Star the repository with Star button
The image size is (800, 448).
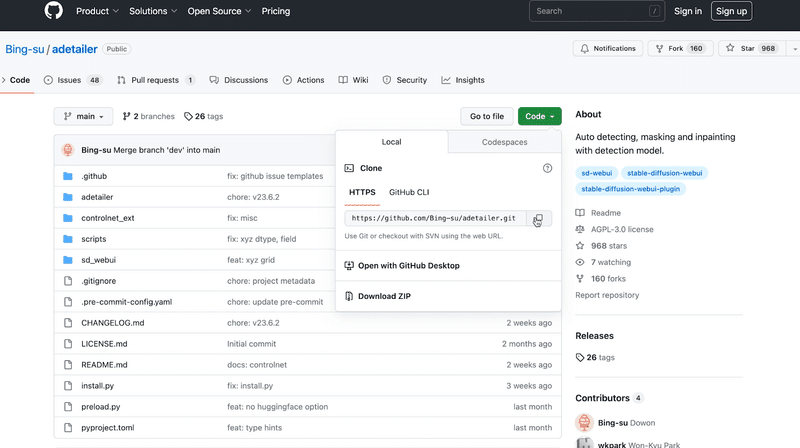751,48
